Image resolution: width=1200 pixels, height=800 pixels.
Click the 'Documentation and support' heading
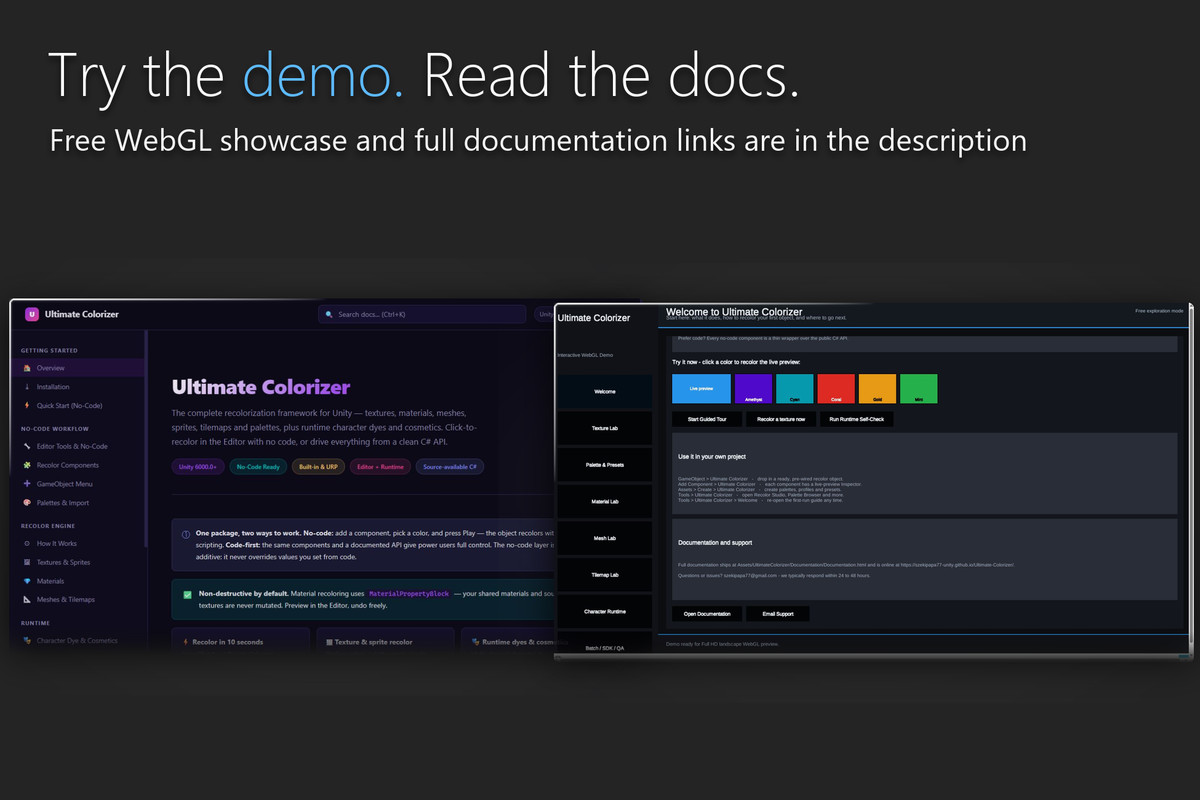[x=715, y=543]
